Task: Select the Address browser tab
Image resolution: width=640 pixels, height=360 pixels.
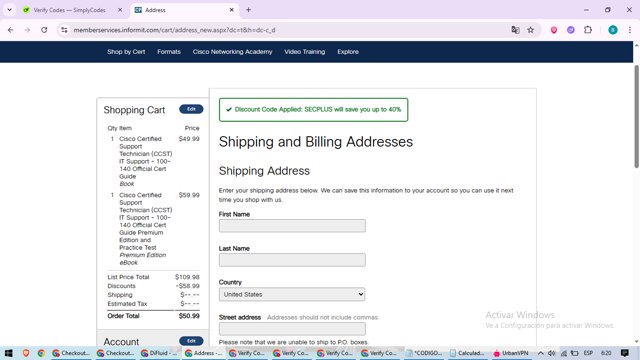Action: point(156,10)
